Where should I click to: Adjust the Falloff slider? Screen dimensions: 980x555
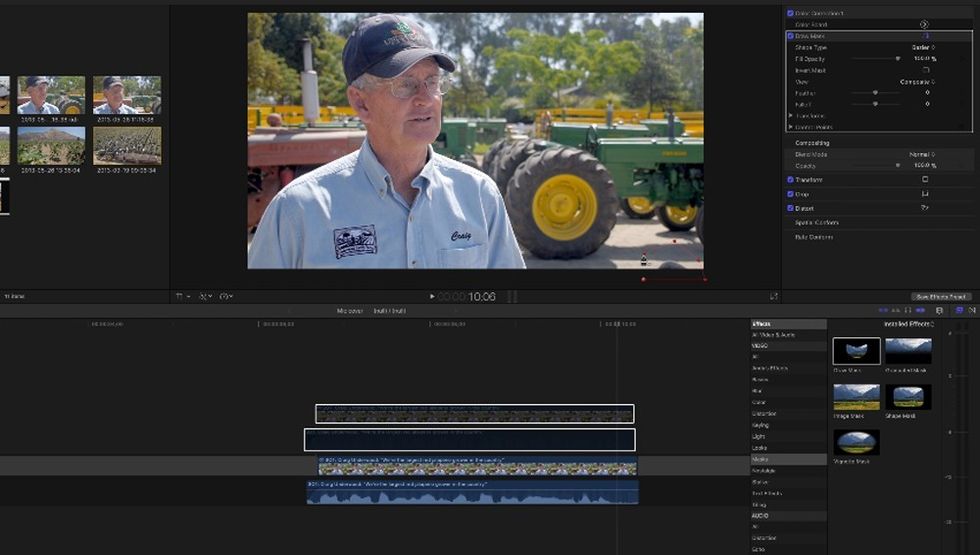(876, 104)
